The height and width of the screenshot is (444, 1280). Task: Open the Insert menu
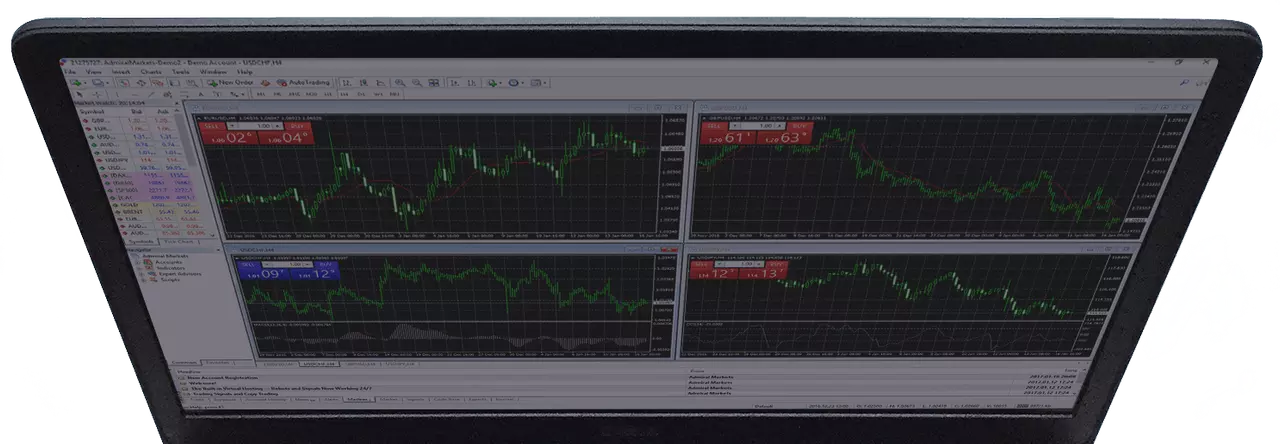click(121, 72)
